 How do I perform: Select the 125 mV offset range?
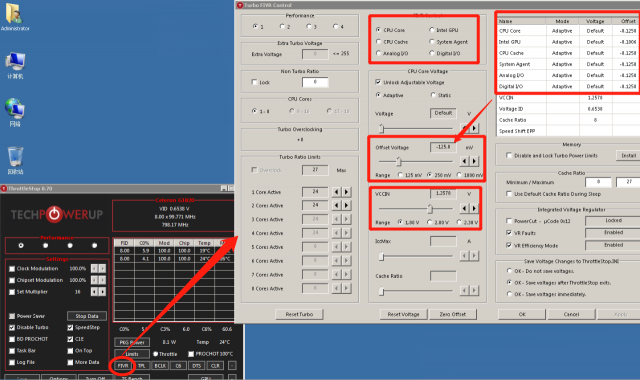[x=400, y=175]
